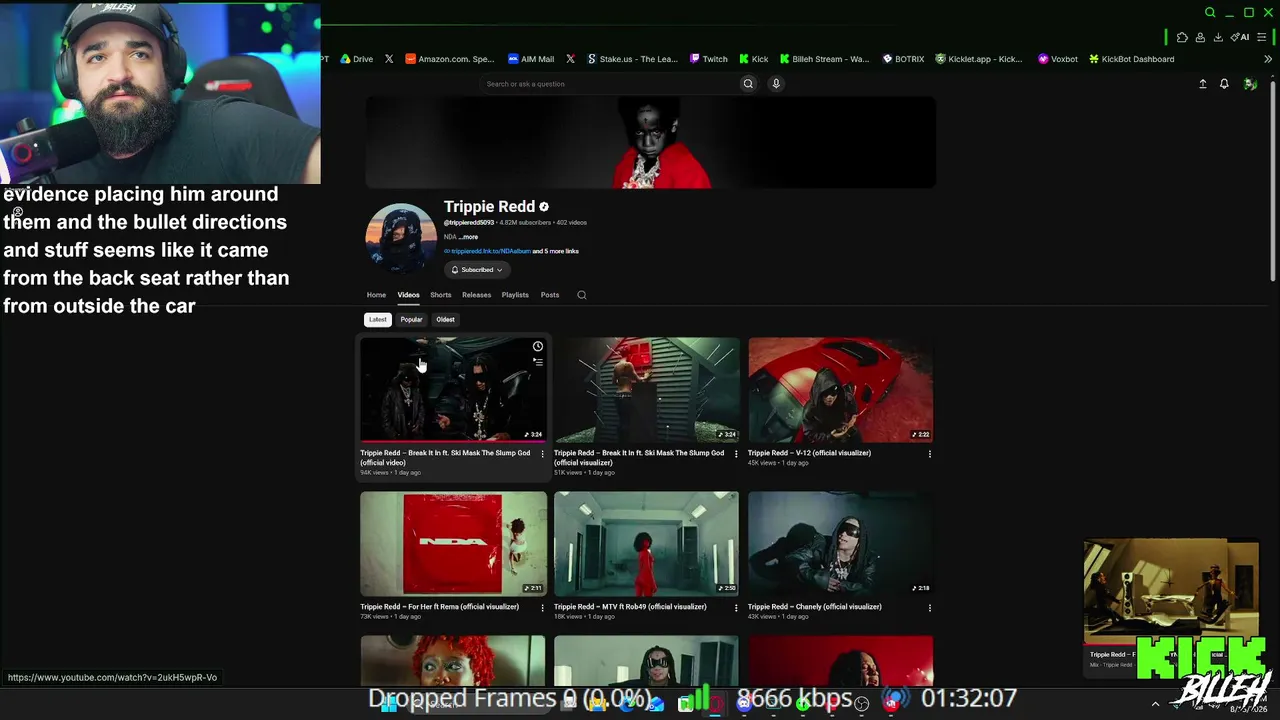Open More options for MTV ft Rob49
The height and width of the screenshot is (720, 1280).
click(x=736, y=608)
